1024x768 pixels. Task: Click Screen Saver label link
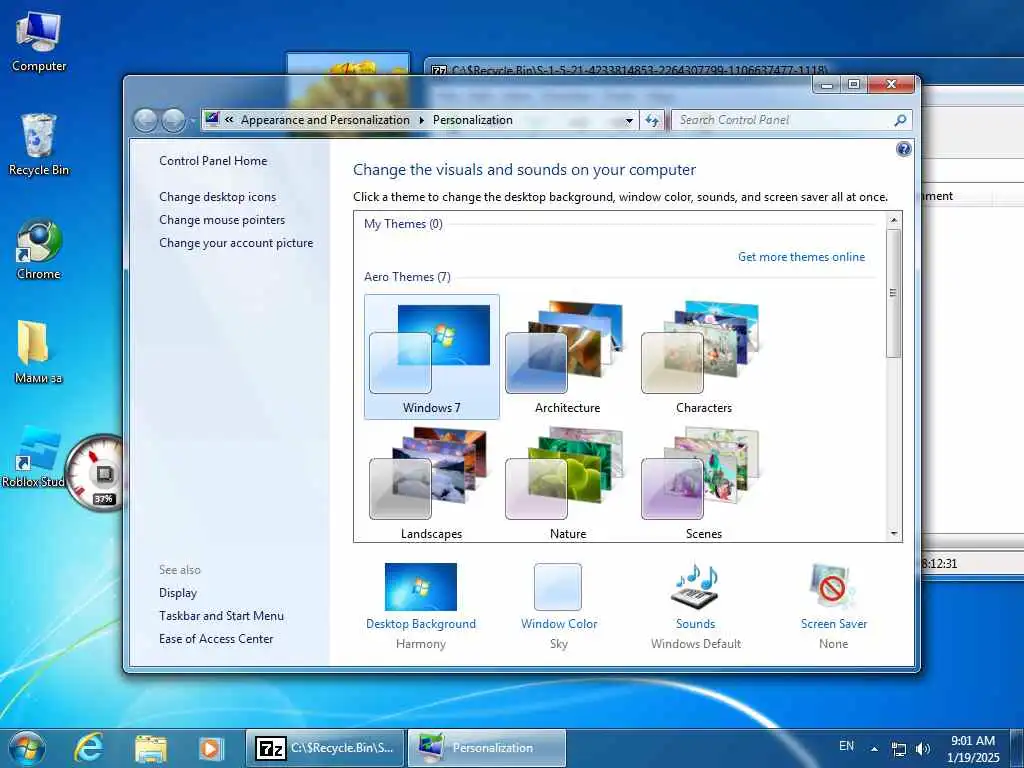[834, 624]
